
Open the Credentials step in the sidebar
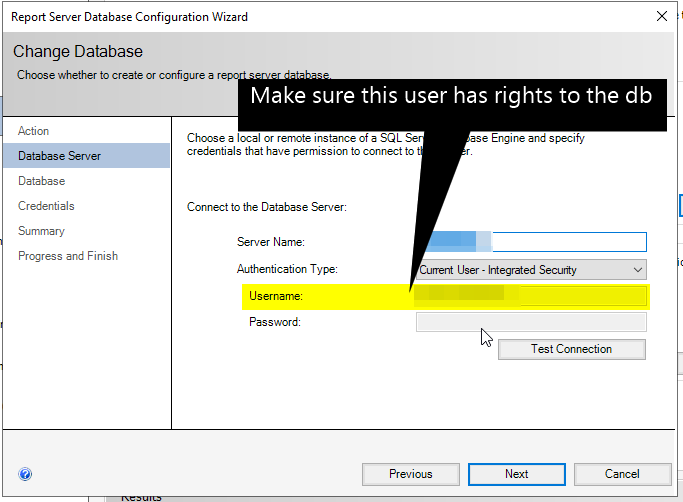(46, 206)
